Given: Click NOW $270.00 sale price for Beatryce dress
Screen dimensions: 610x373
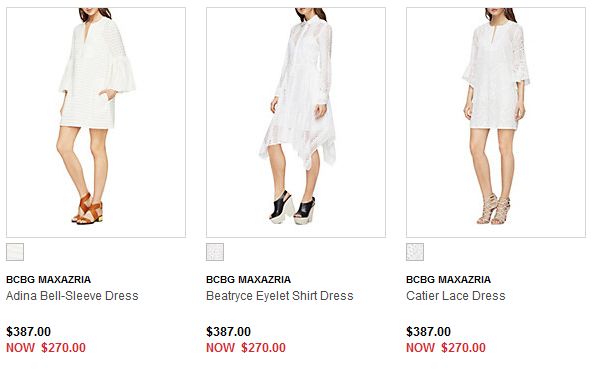Looking at the screenshot, I should point(246,347).
